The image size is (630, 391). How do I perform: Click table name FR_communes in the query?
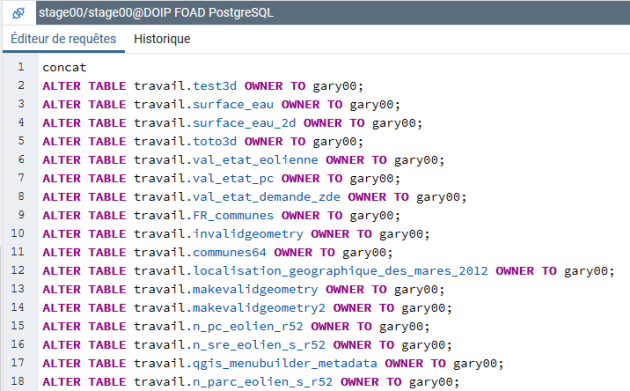(233, 215)
